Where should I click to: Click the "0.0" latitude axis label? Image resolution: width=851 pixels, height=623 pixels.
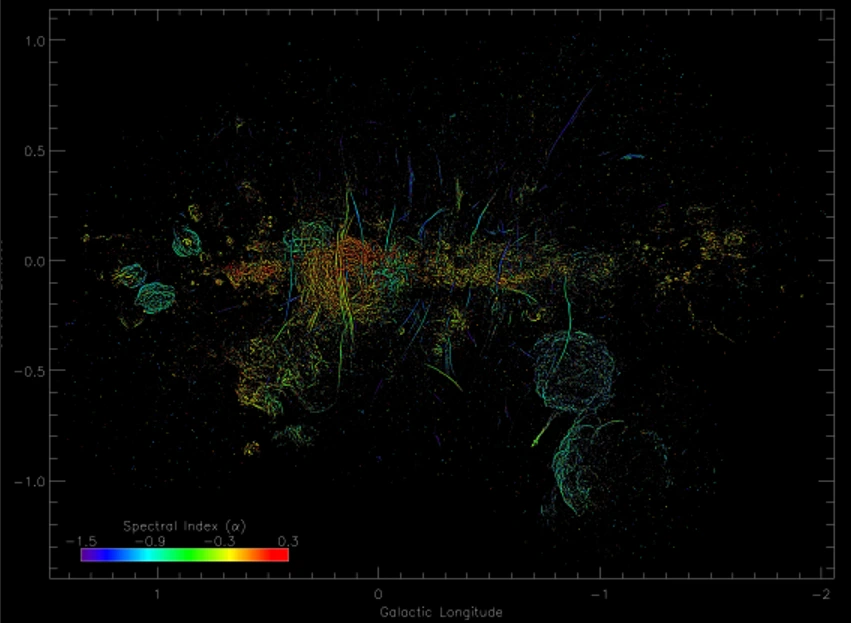pyautogui.click(x=34, y=261)
